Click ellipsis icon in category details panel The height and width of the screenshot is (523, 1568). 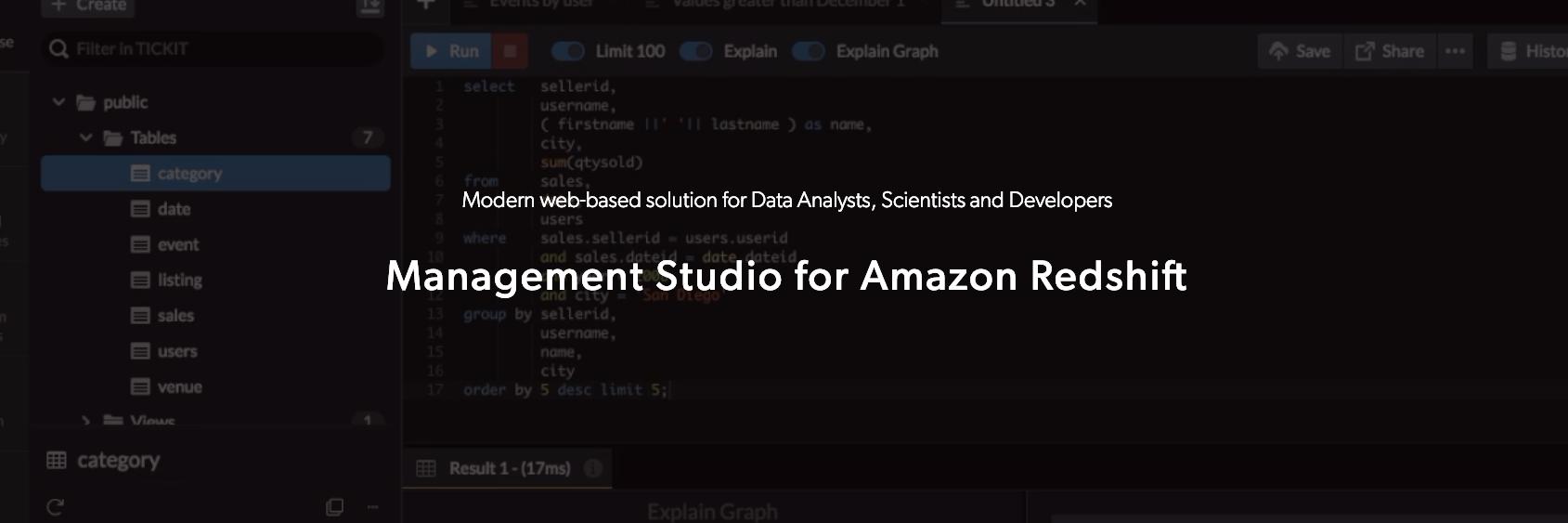372,507
